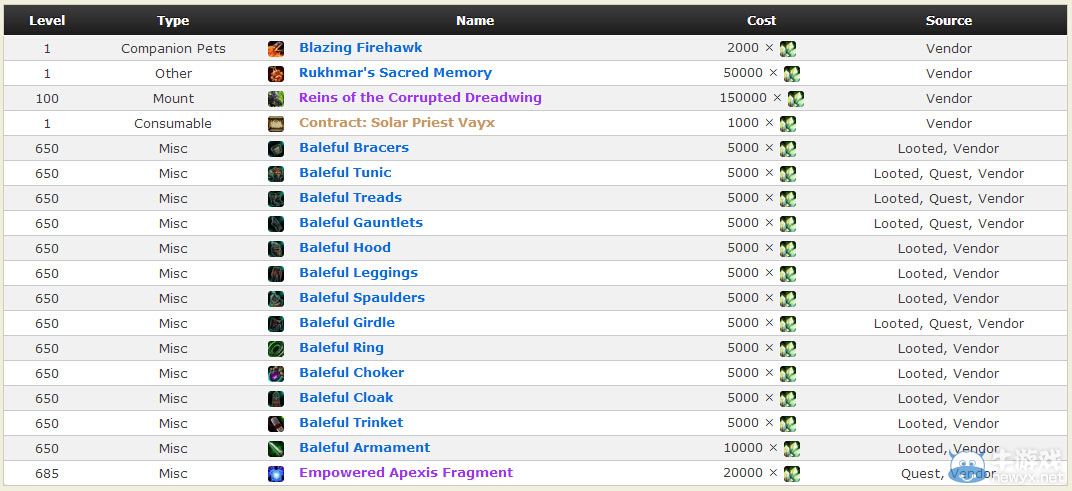The image size is (1072, 491).
Task: Click the Contract: Solar Priest Vayx icon
Action: 276,123
